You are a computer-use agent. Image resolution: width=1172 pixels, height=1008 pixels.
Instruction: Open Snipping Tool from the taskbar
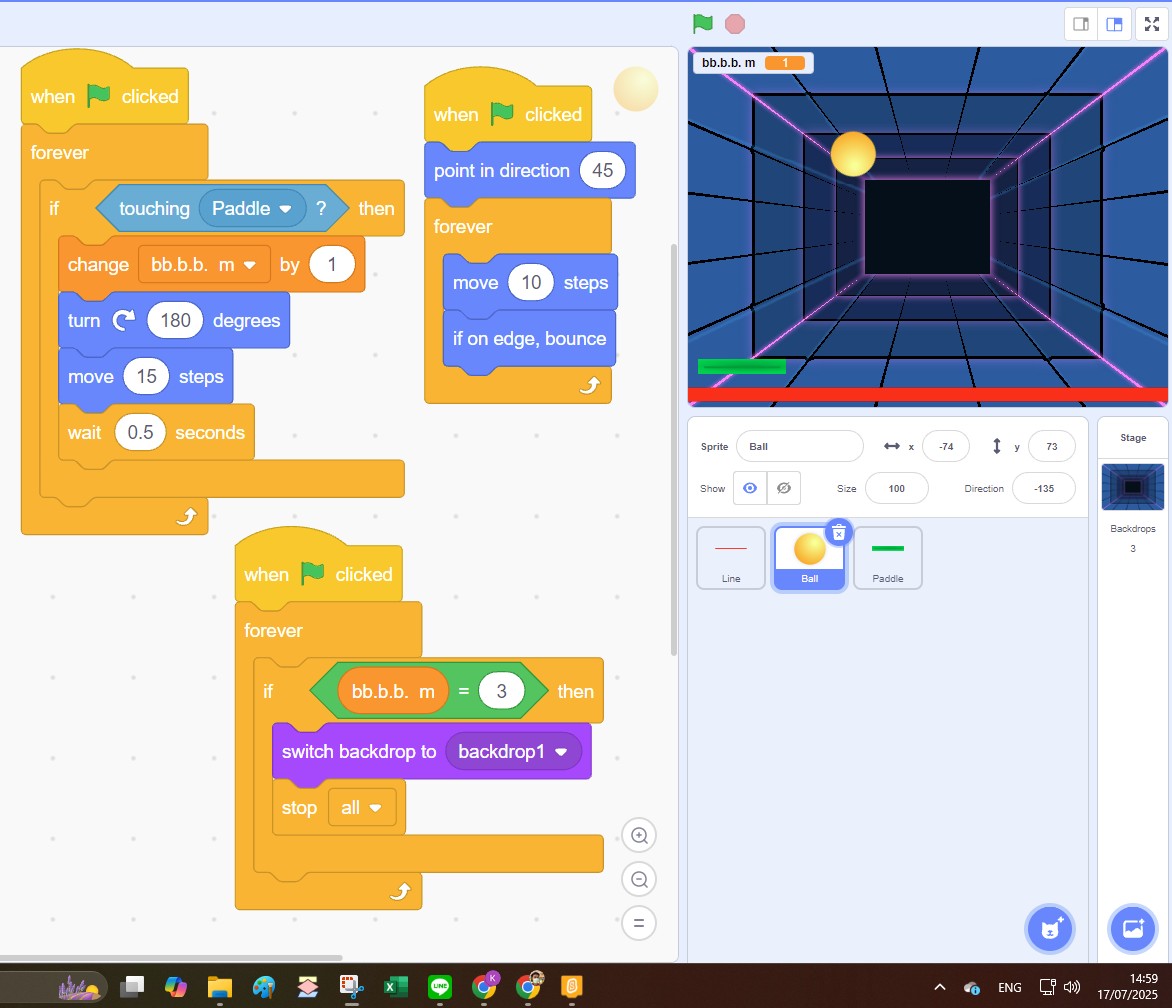point(351,987)
